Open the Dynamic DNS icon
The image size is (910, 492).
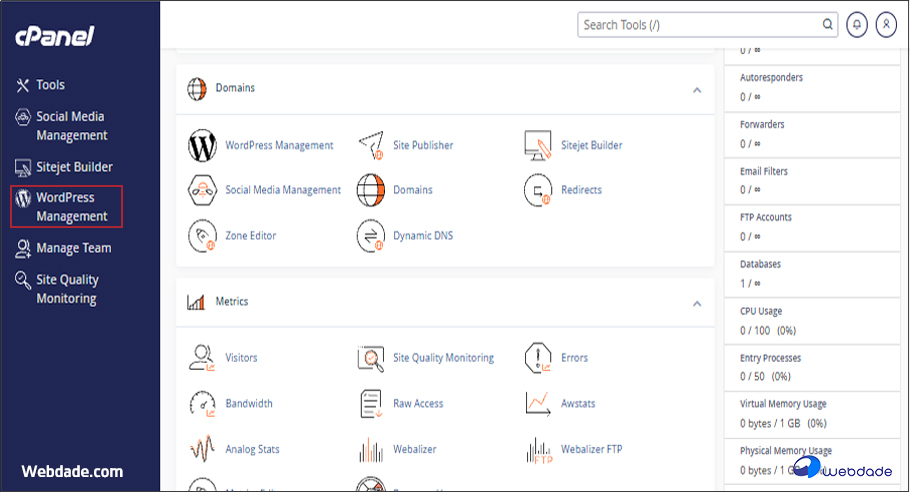[x=371, y=236]
